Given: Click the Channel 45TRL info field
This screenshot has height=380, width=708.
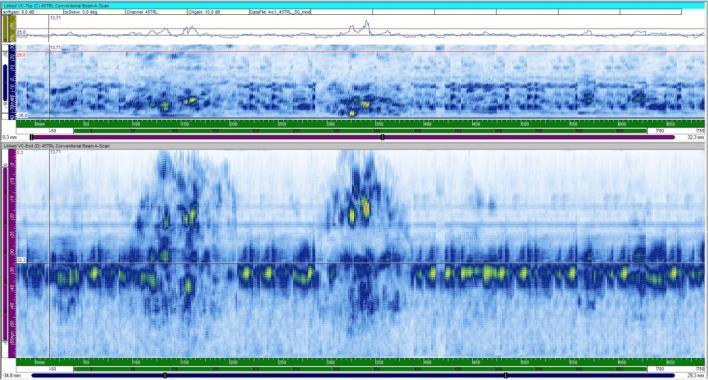Looking at the screenshot, I should pos(156,12).
